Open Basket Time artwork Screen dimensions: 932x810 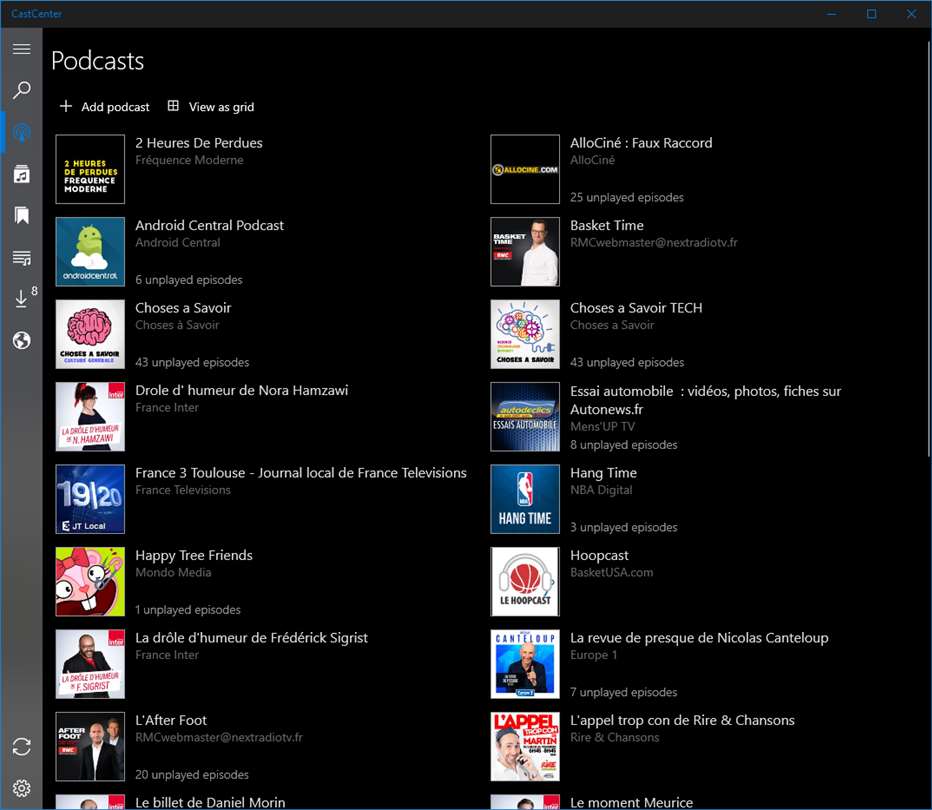pyautogui.click(x=525, y=251)
